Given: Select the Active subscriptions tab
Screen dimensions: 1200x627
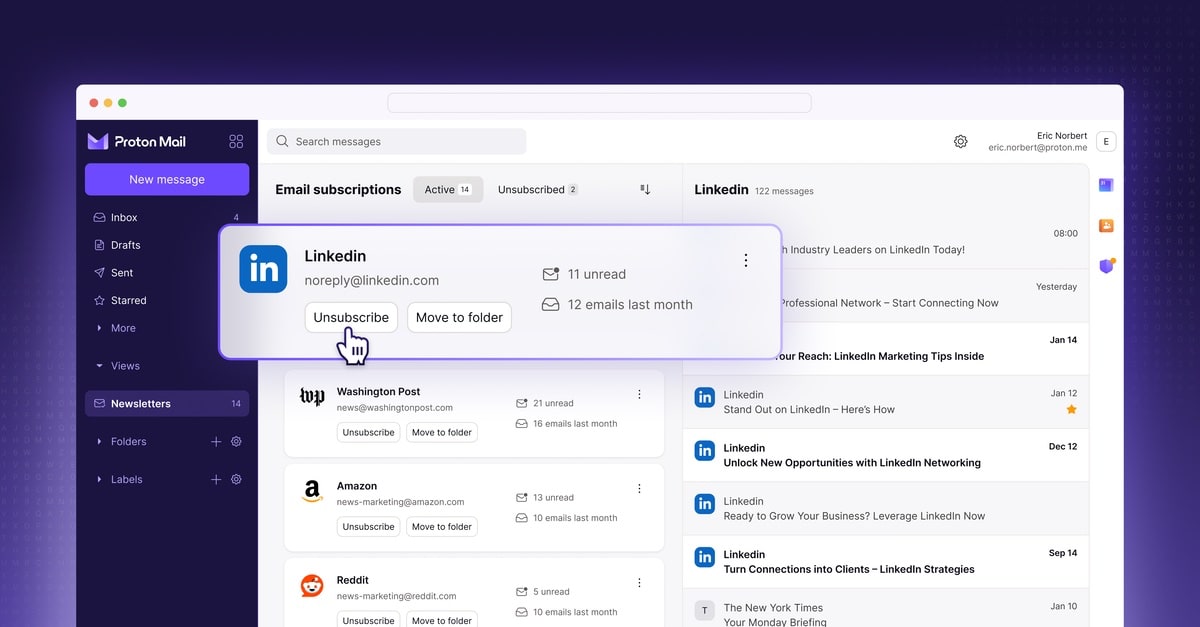Looking at the screenshot, I should [447, 190].
